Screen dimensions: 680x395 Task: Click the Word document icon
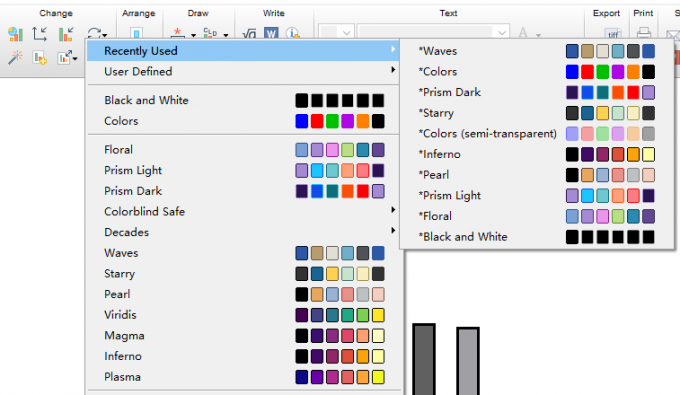tap(271, 33)
